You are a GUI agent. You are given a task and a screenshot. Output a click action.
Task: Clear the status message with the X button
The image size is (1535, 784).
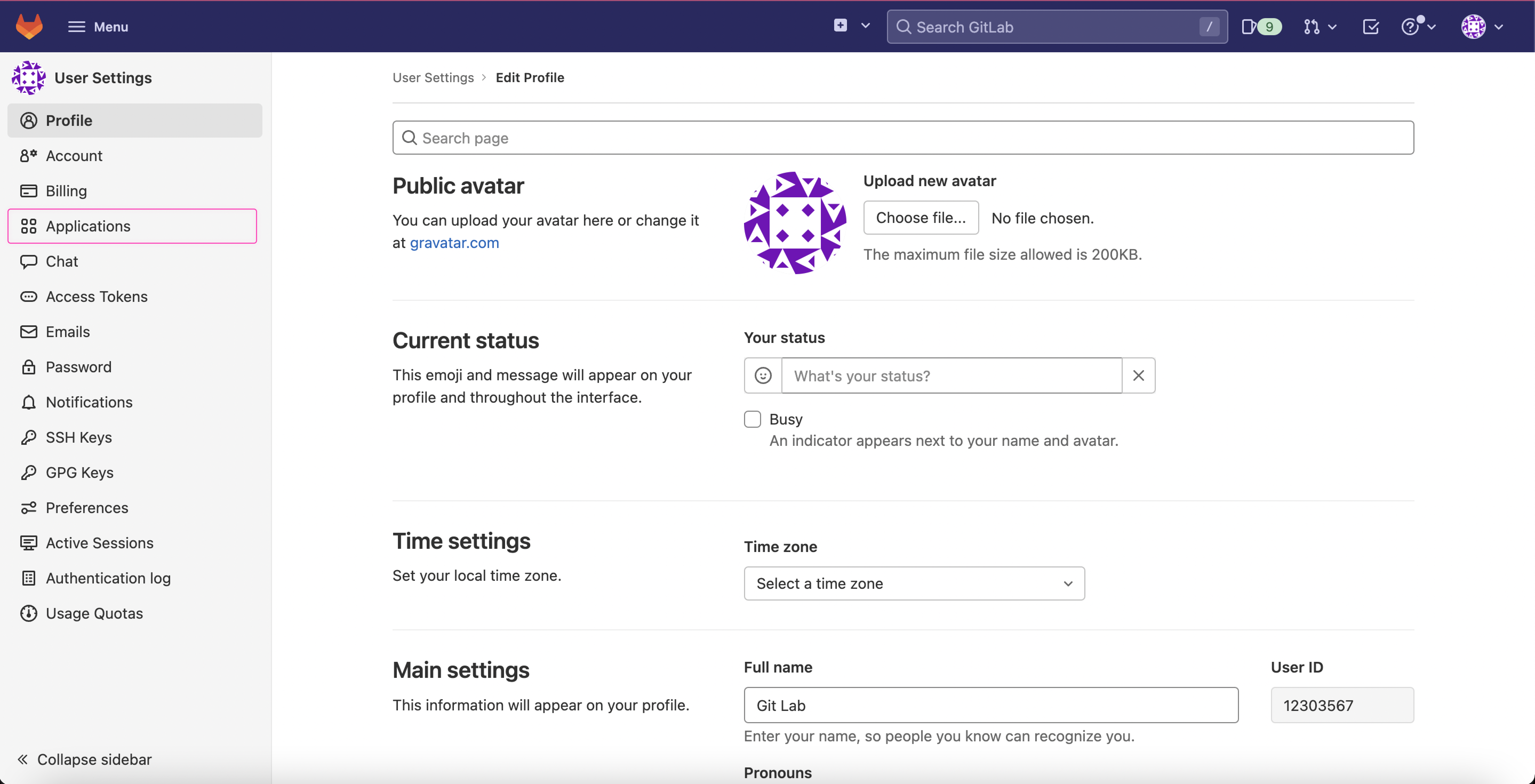(1139, 375)
